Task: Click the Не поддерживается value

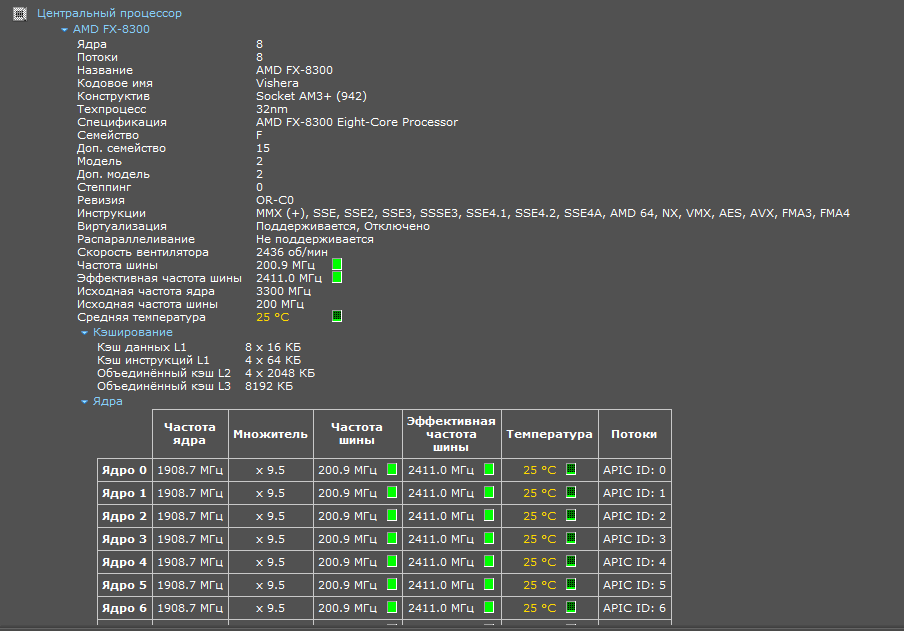Action: pos(315,239)
